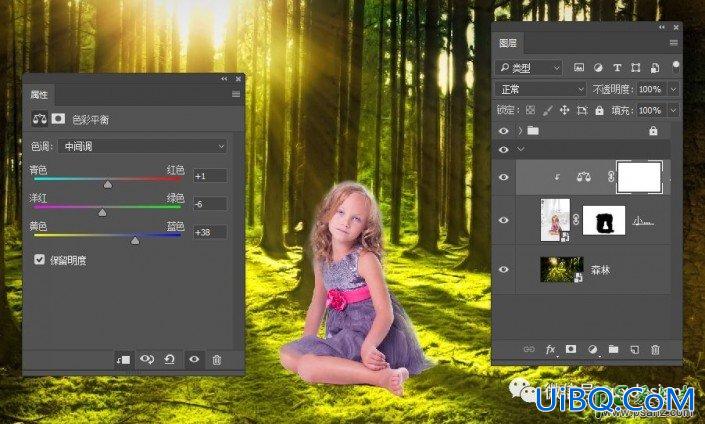Image resolution: width=705 pixels, height=424 pixels.
Task: Click the opacity field showing 100%
Action: coord(652,89)
